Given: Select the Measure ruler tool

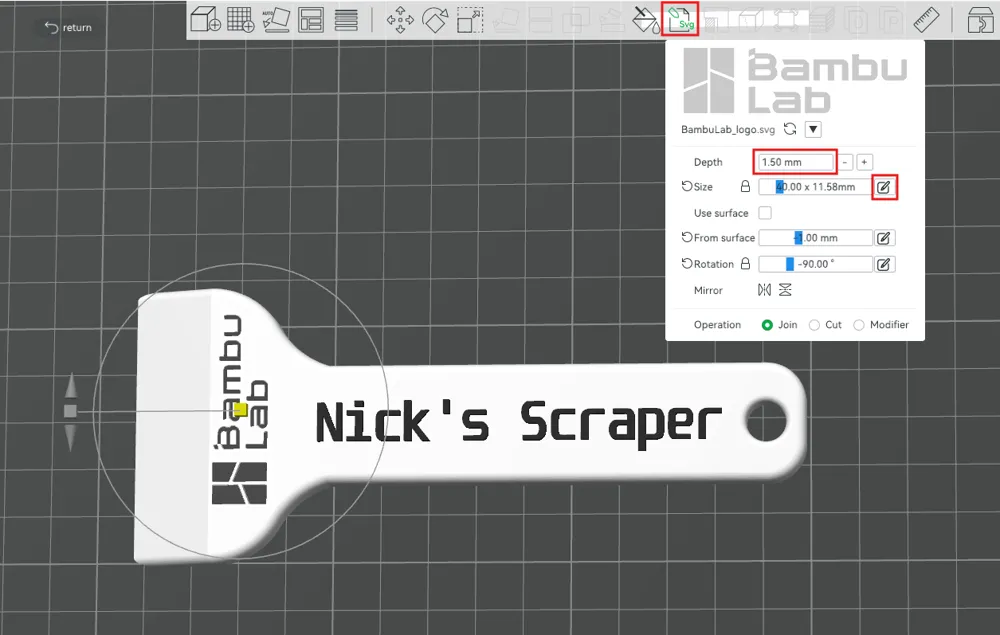Looking at the screenshot, I should [x=926, y=20].
